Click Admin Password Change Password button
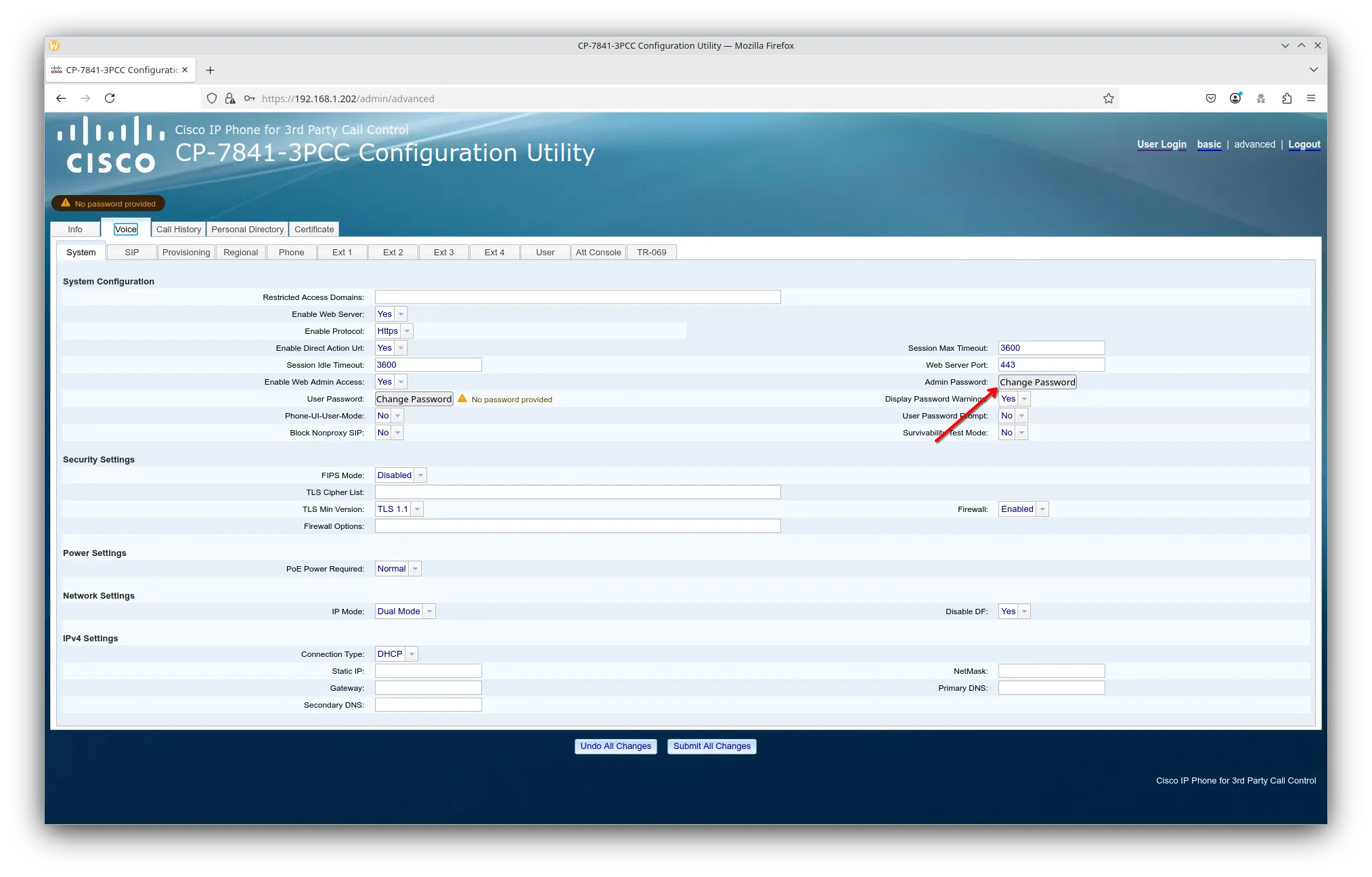Screen dimensions: 1372x877 coord(1037,382)
